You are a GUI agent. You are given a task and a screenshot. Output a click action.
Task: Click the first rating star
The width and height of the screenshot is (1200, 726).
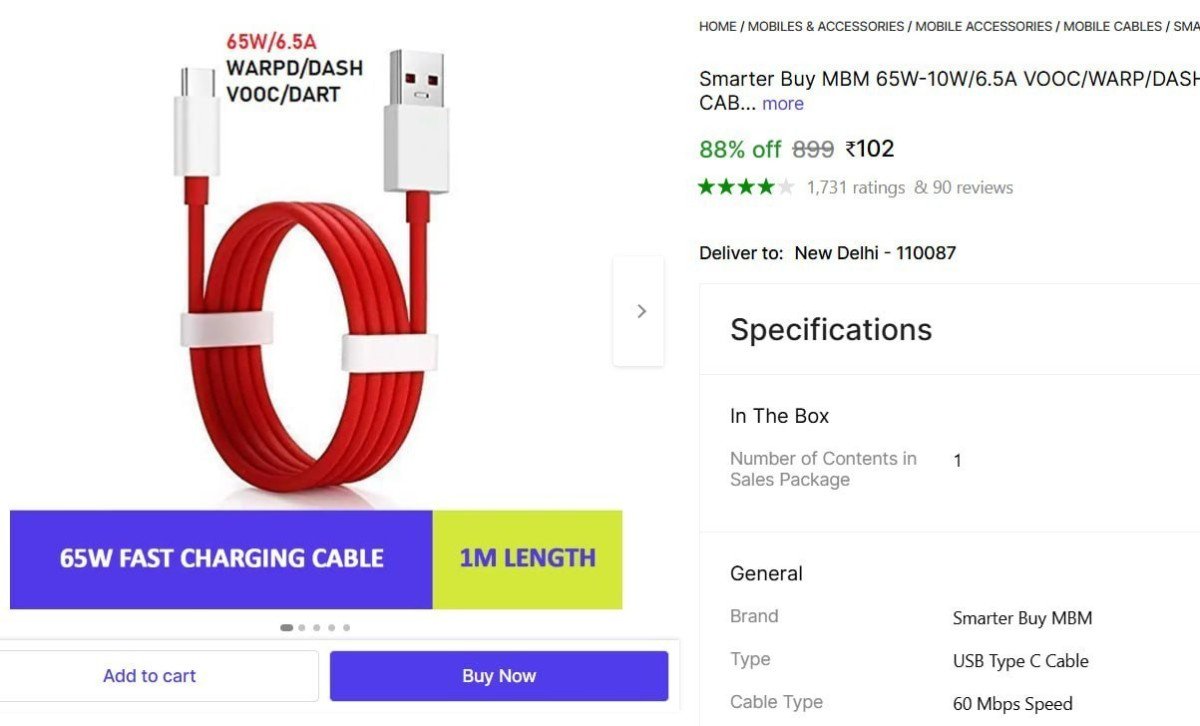click(x=706, y=185)
